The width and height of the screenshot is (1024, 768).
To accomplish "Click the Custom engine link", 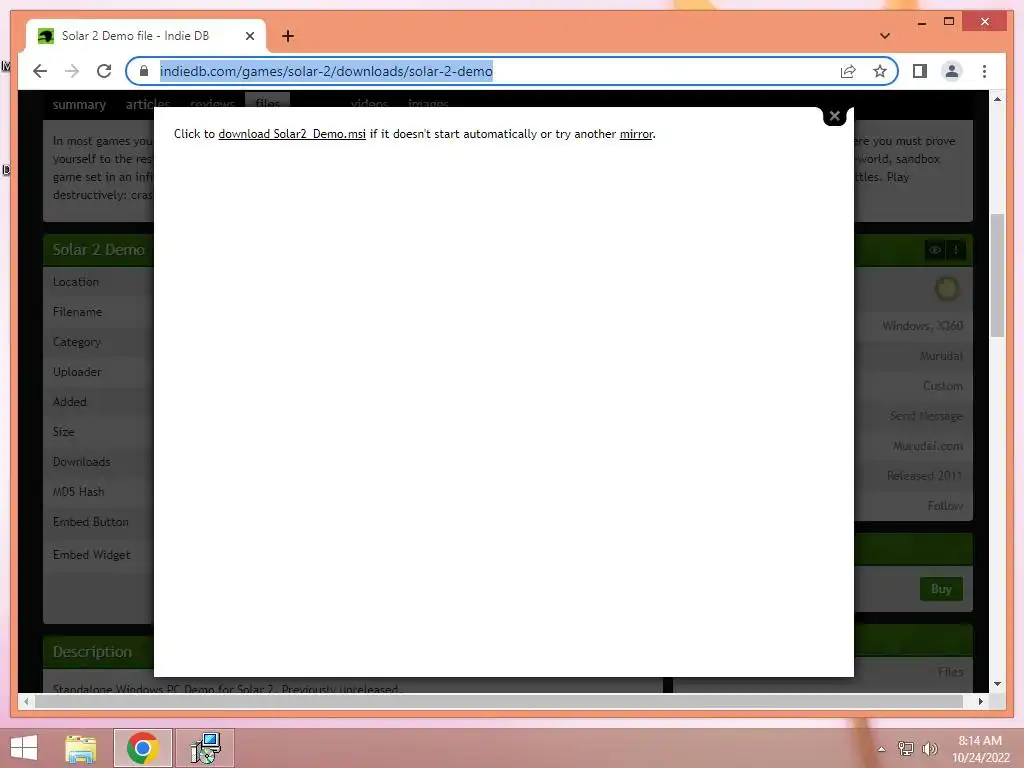I will point(943,386).
